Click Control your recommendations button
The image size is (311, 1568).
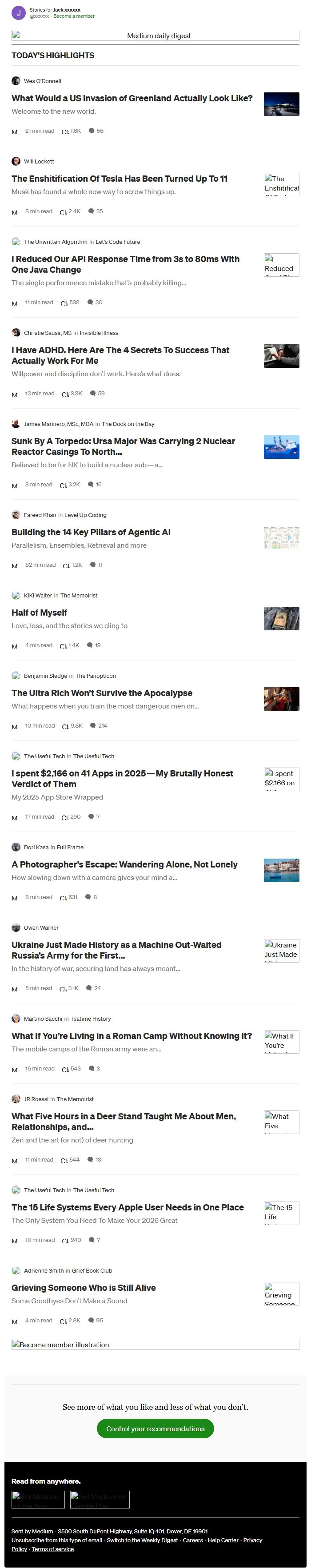(x=155, y=1429)
